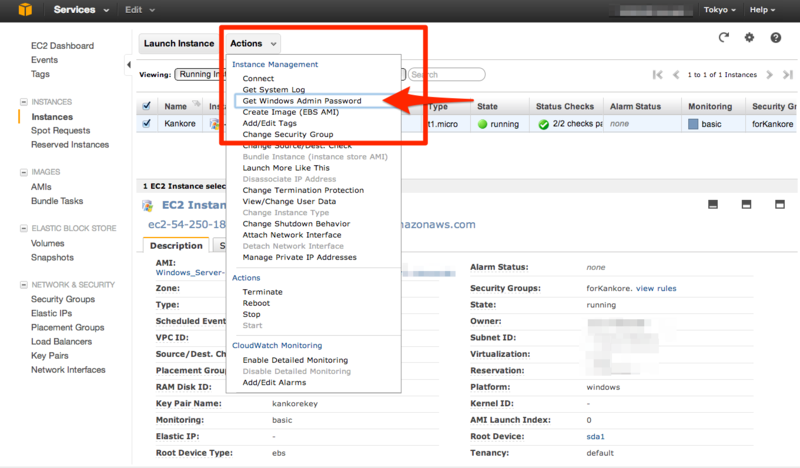Open the Edit dropdown in top bar
Viewport: 800px width, 468px height.
(x=140, y=10)
